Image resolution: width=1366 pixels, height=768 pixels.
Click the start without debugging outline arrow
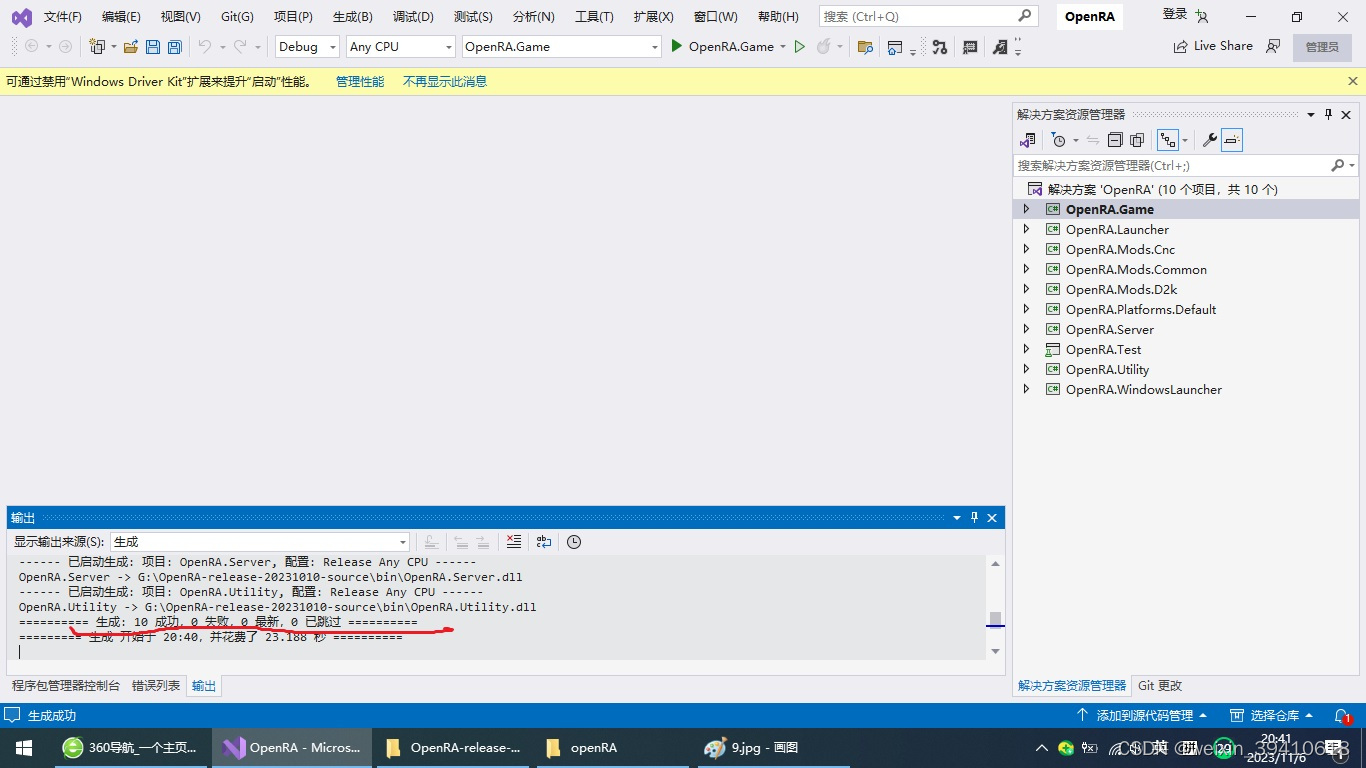[x=799, y=47]
